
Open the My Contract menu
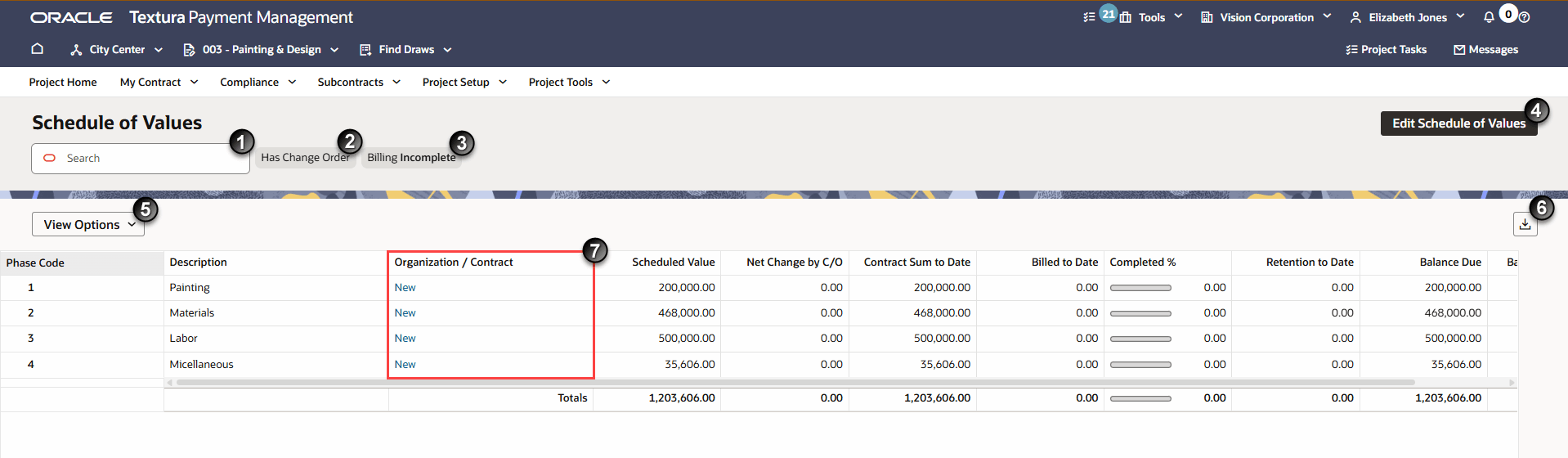pyautogui.click(x=159, y=82)
